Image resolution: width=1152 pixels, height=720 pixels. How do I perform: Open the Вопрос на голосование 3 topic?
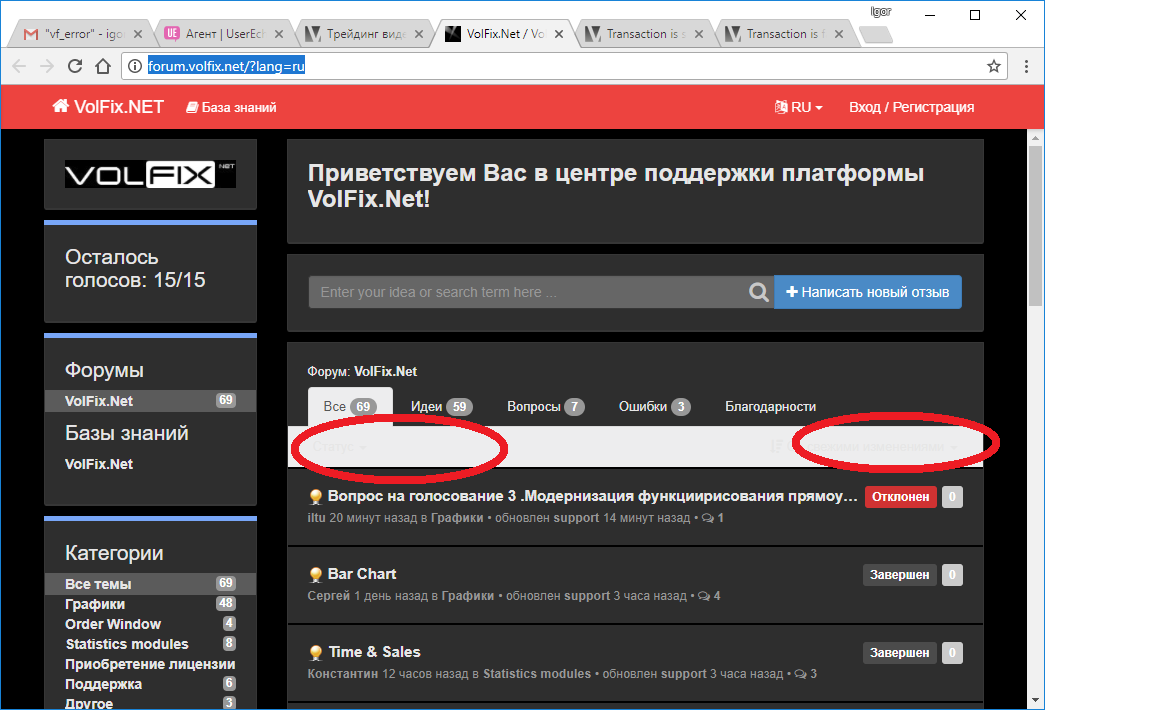593,496
